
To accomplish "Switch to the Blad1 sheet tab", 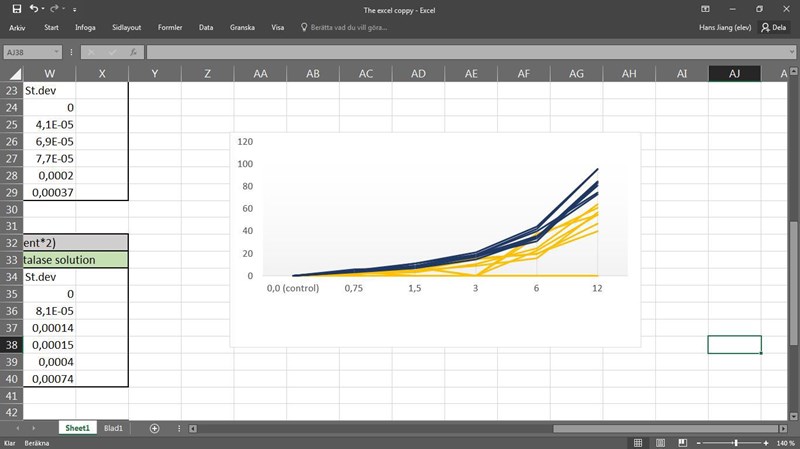I will click(x=114, y=428).
